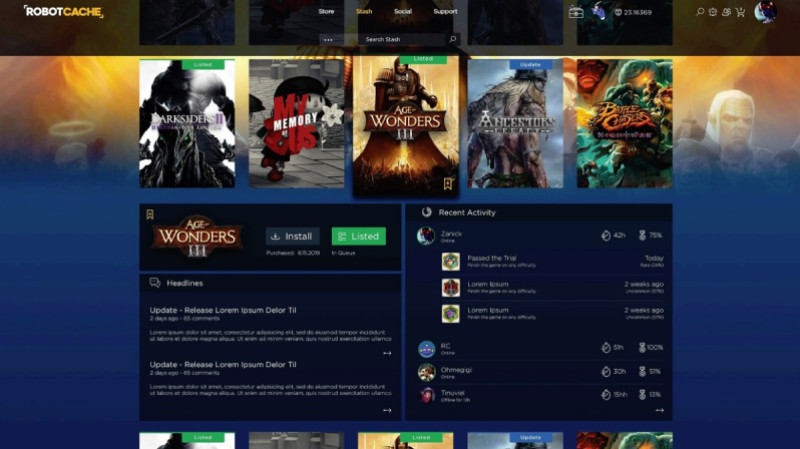Click RC's avatar in Recent Activity
Image resolution: width=800 pixels, height=449 pixels.
(427, 349)
